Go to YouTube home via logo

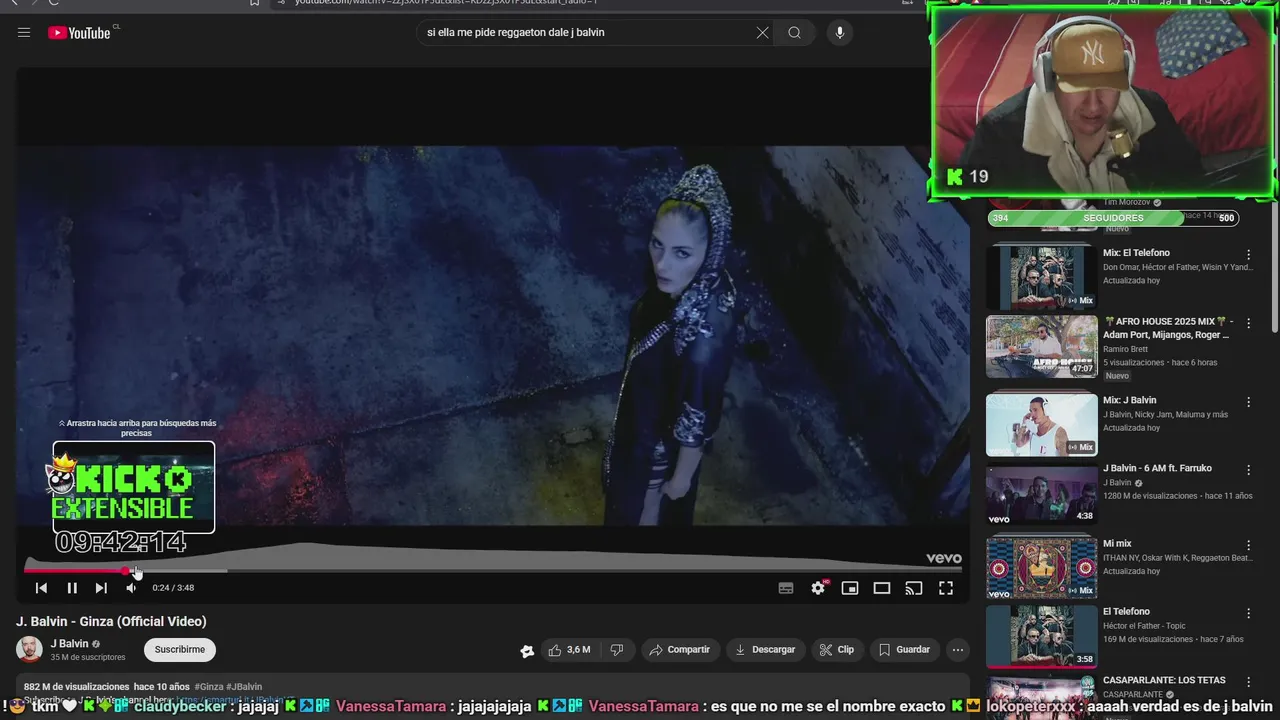[x=79, y=33]
